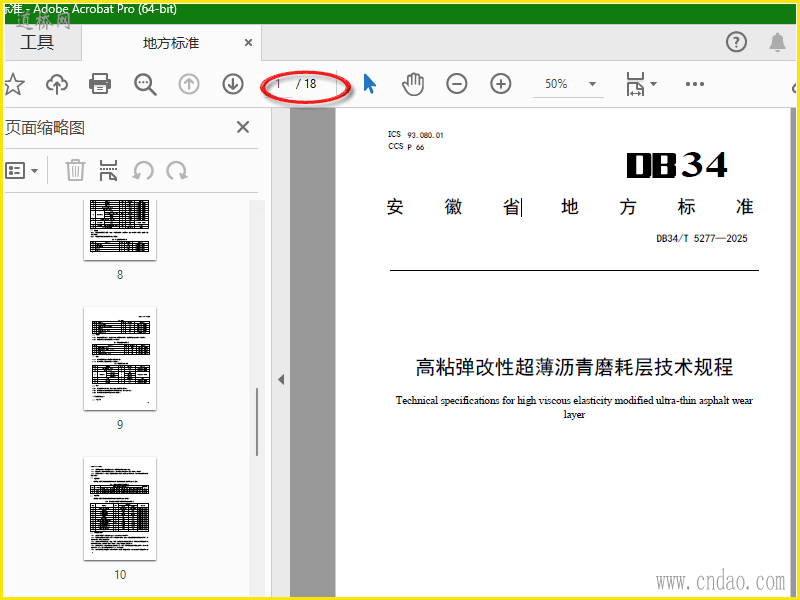Zoom out with the minus icon
The height and width of the screenshot is (600, 800).
[x=457, y=84]
